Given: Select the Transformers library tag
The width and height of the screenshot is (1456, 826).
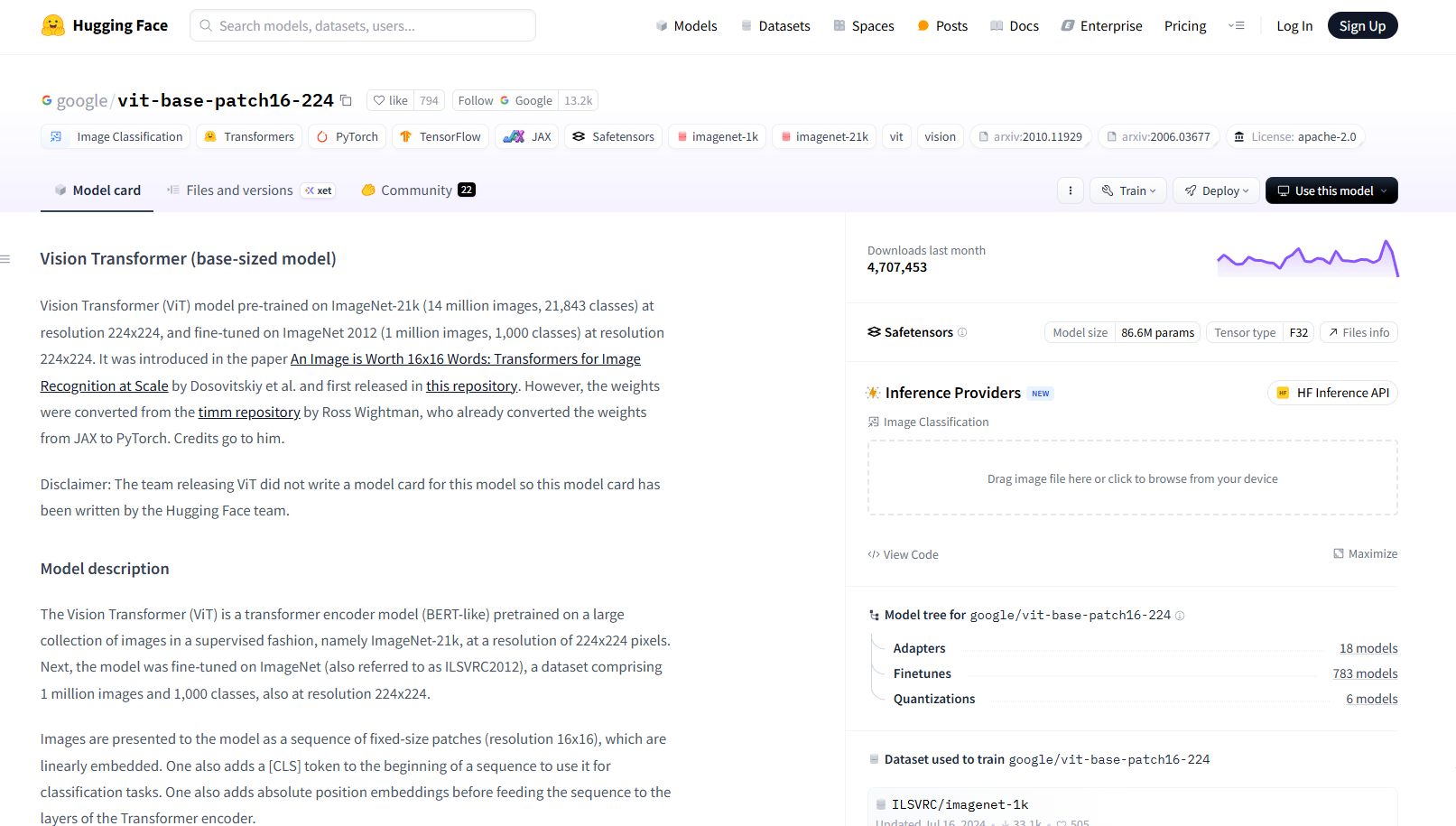Looking at the screenshot, I should [249, 136].
